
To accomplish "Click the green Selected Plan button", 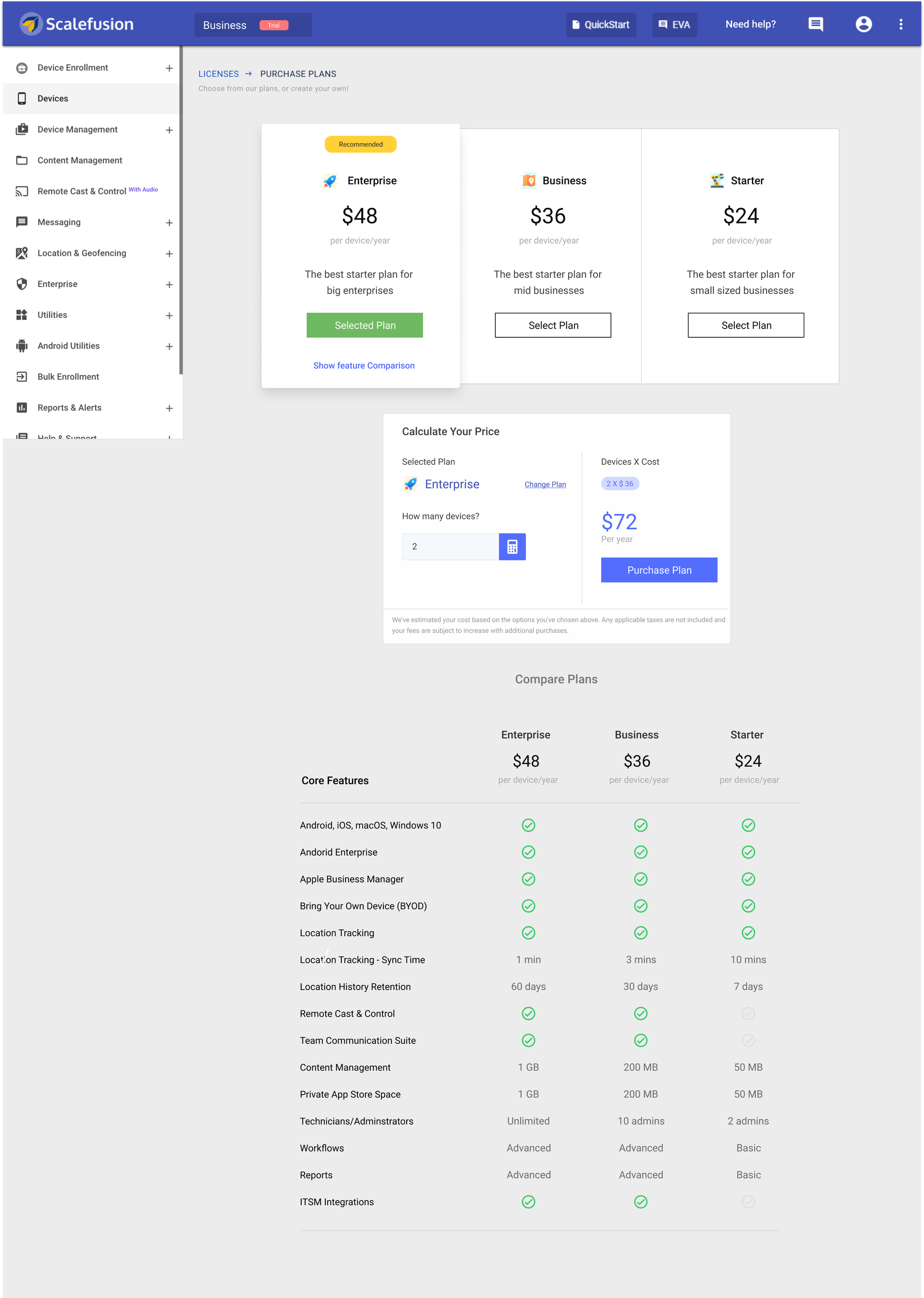I will (365, 325).
